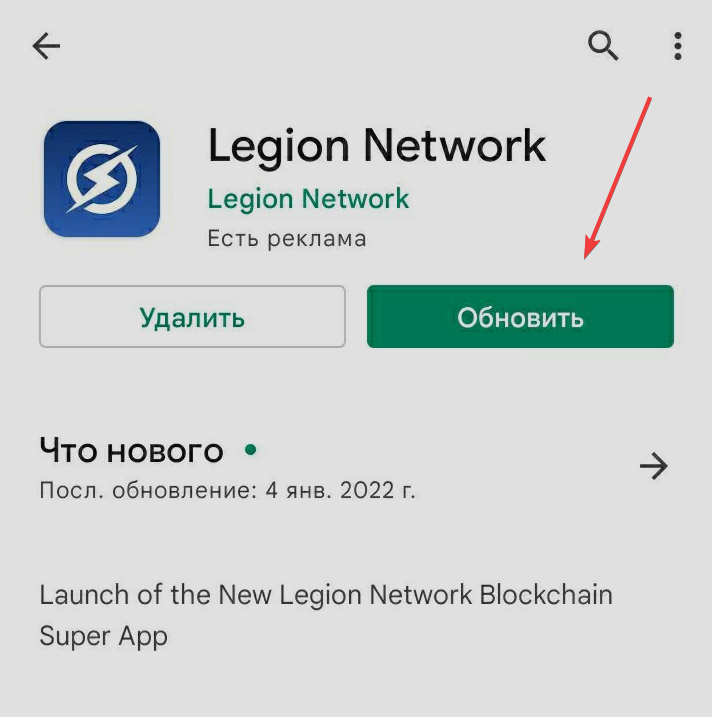This screenshot has height=717, width=712.
Task: Go back using the left arrow icon
Action: pos(46,46)
